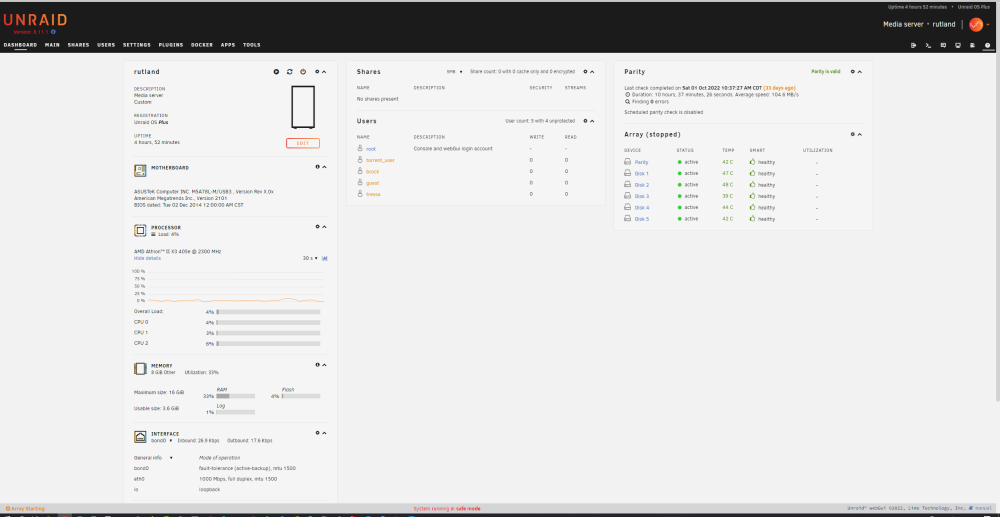This screenshot has height=517, width=1000.
Task: Open the Plugins tab
Action: tap(171, 45)
